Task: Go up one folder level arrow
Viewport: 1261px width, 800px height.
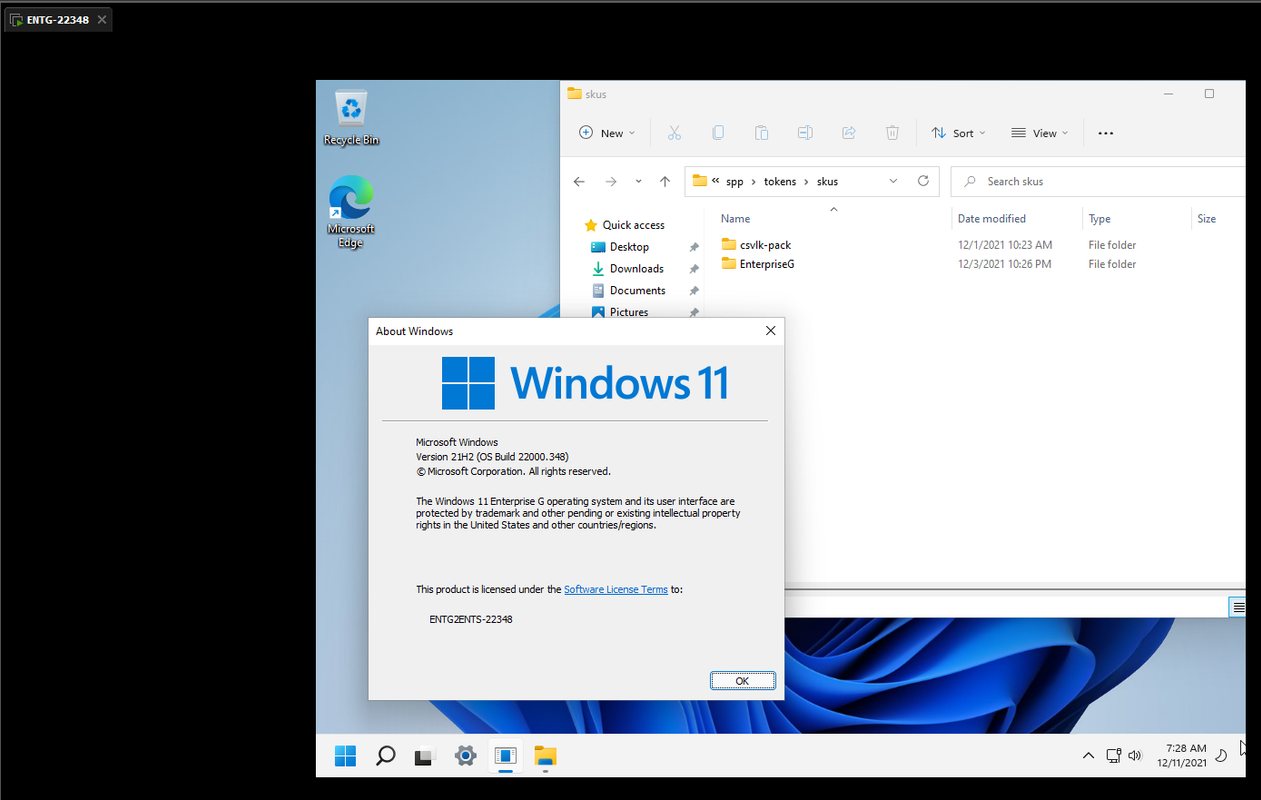Action: [x=665, y=182]
